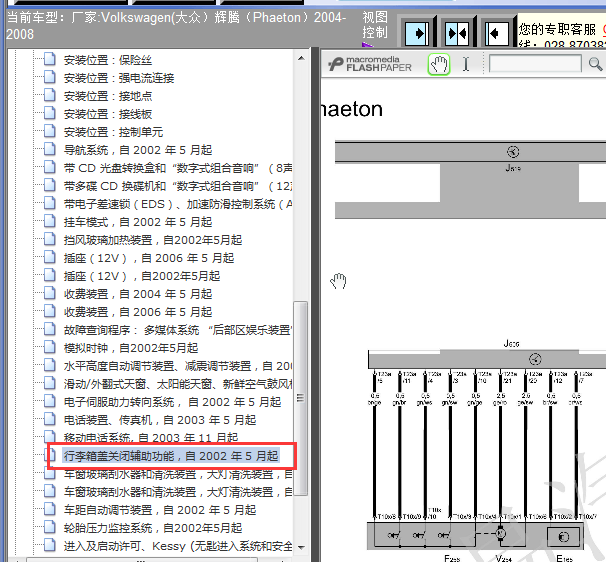Open '收费装置，自 2004 年 5 月起' item
This screenshot has height=562, width=606.
point(138,294)
